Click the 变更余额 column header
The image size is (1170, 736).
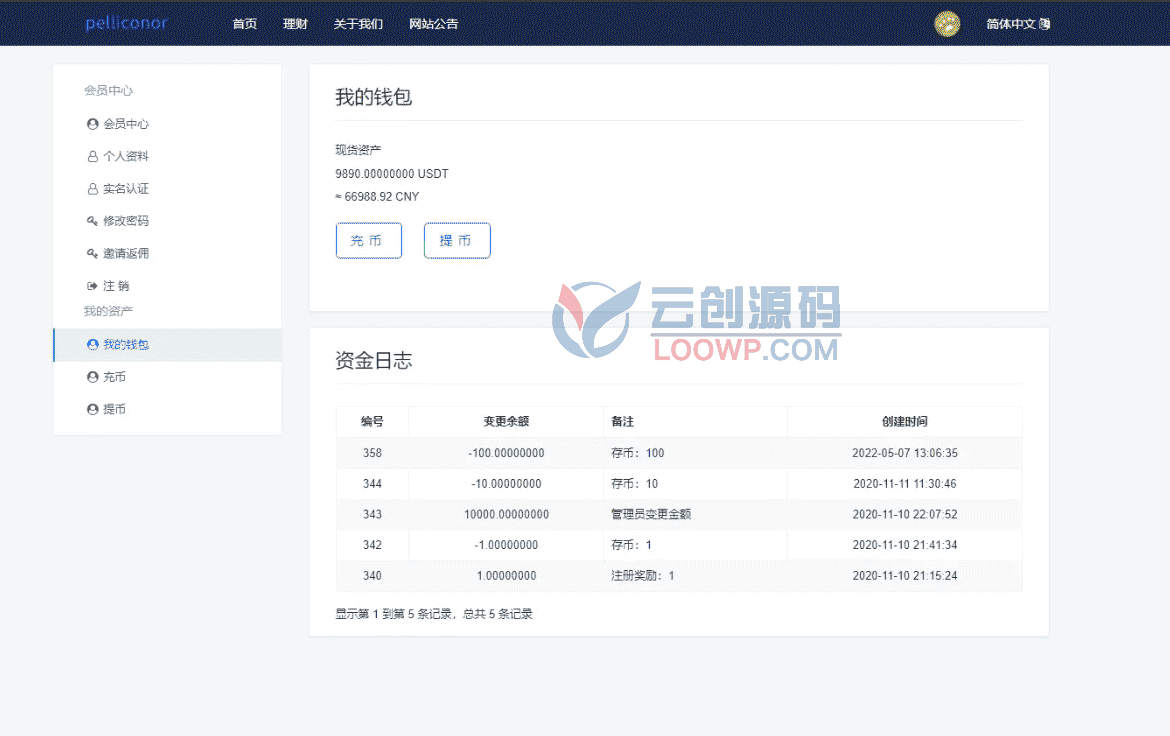[506, 422]
